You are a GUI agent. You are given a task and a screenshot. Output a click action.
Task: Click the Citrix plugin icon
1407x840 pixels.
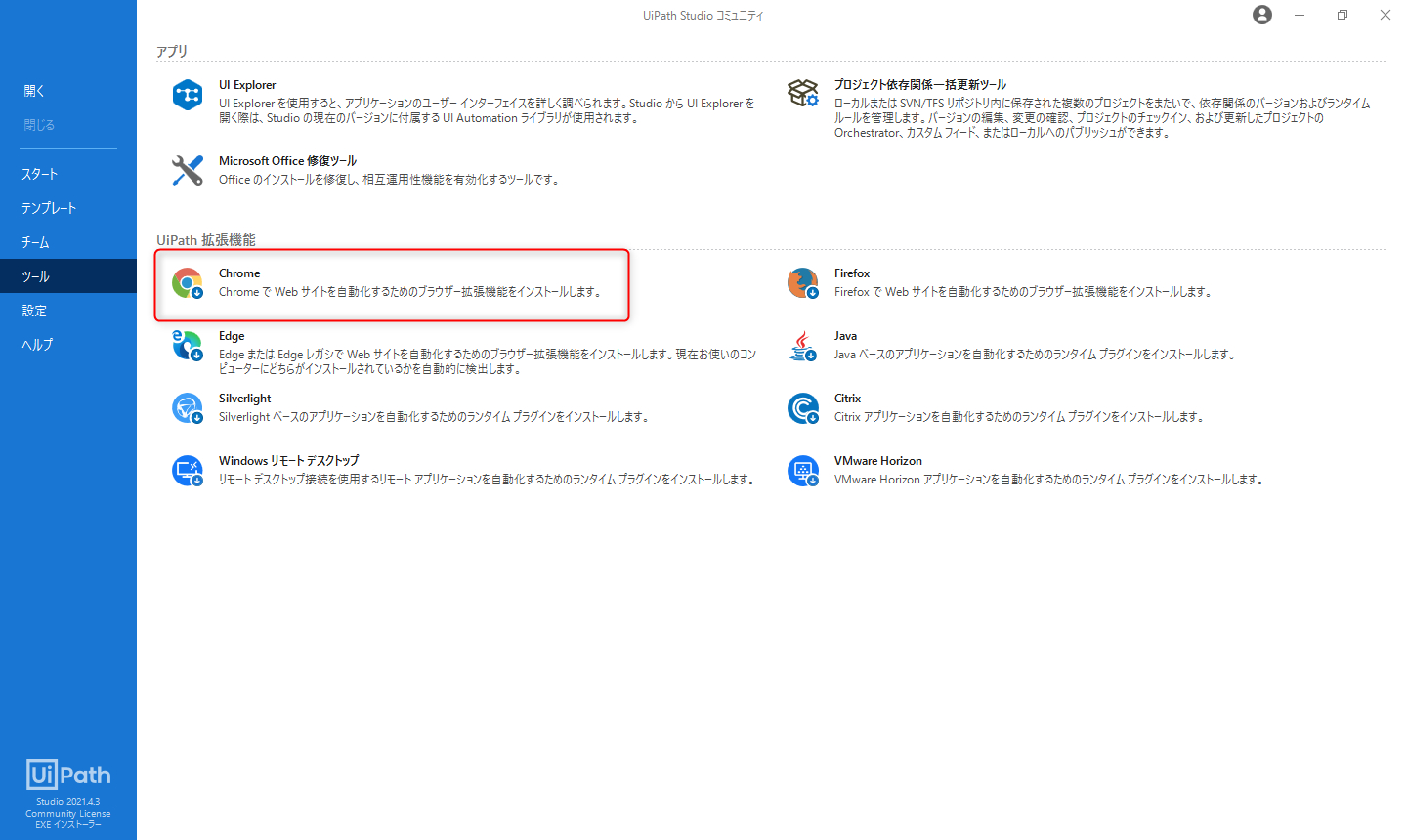click(x=802, y=408)
